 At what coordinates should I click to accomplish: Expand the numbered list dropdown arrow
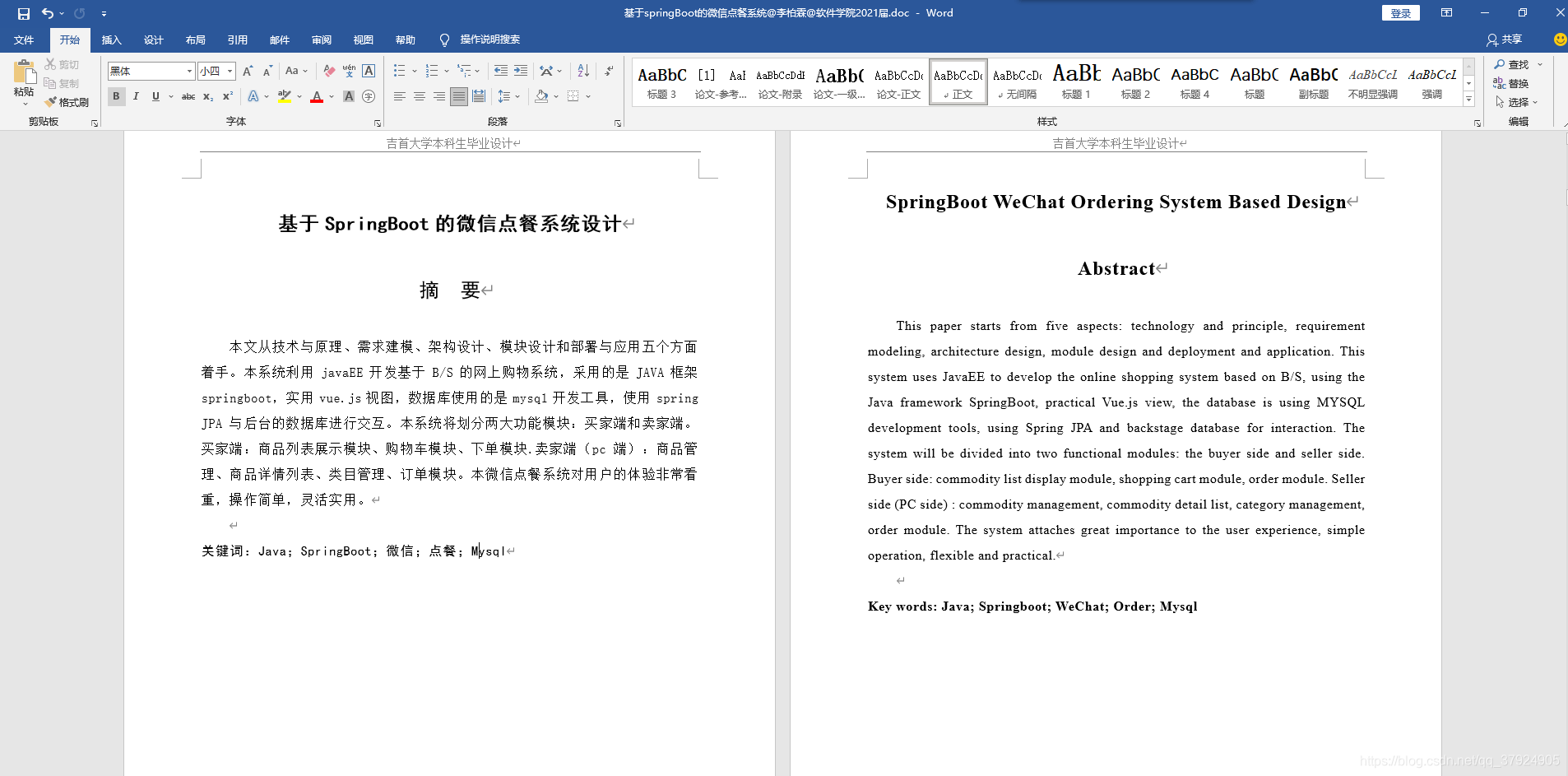pos(447,71)
